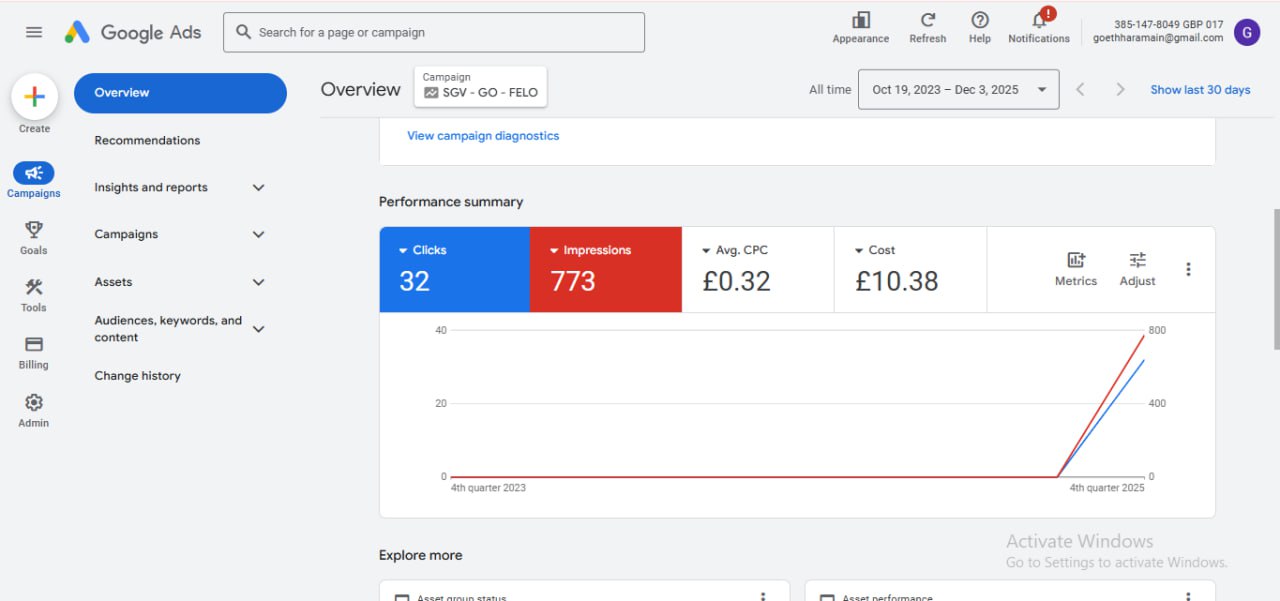Click the page vertical scrollbar
The image size is (1280, 601).
(1275, 278)
